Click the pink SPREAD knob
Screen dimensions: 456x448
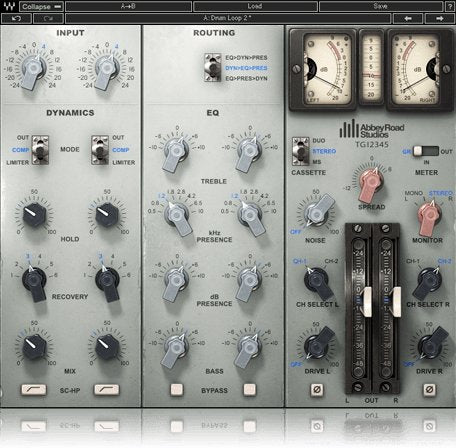(372, 183)
